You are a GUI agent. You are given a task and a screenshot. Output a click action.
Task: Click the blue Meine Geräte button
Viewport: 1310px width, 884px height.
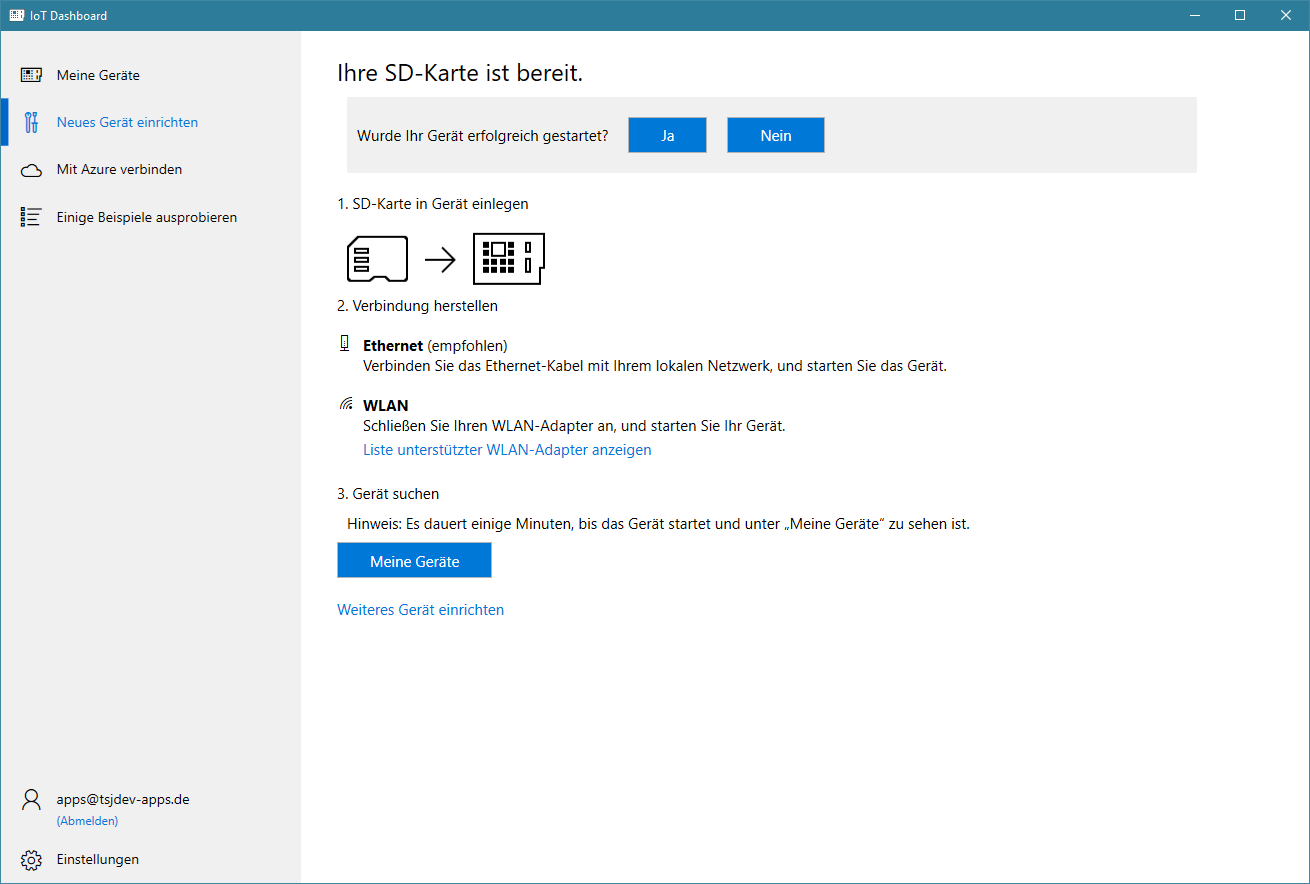tap(414, 561)
